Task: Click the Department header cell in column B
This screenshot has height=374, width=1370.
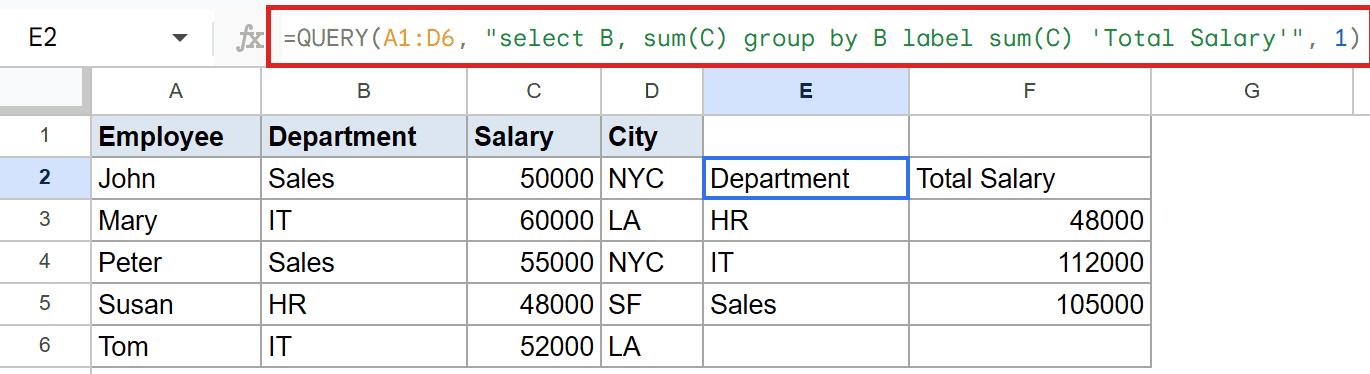Action: coord(364,136)
